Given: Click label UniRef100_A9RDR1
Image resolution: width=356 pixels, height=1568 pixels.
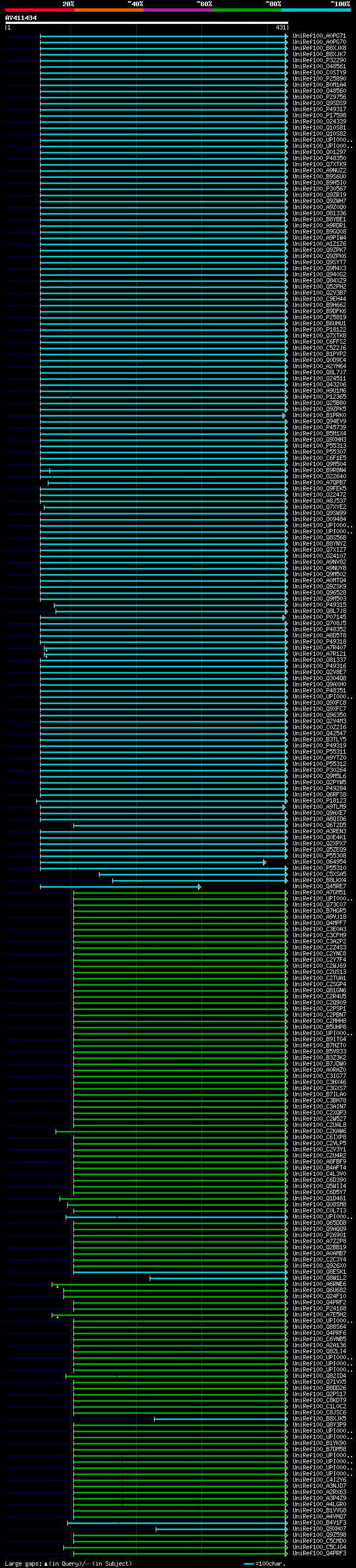Looking at the screenshot, I should pos(319,225).
